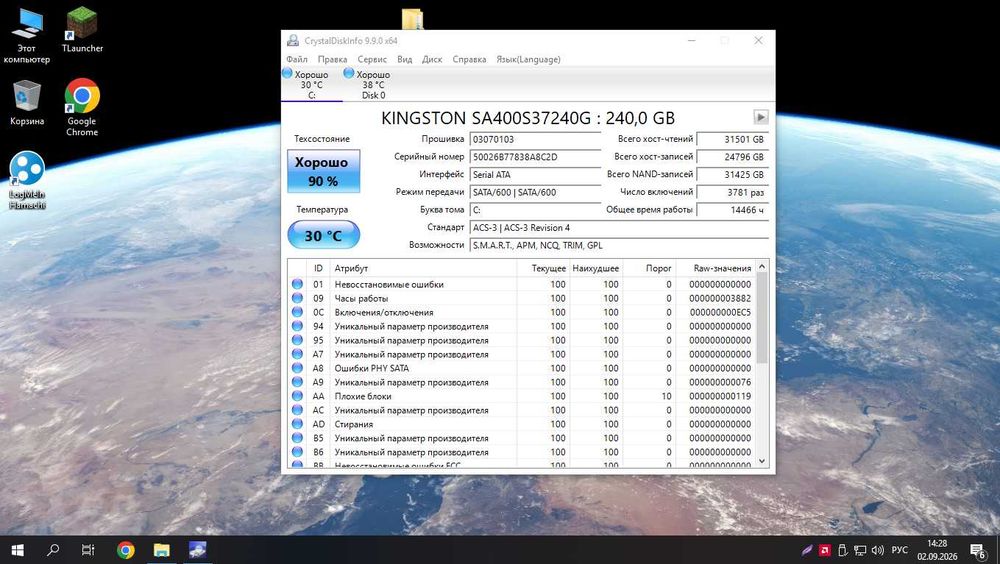Click the NAND writes value 31425 GB
Image resolution: width=1000 pixels, height=564 pixels.
[x=732, y=174]
